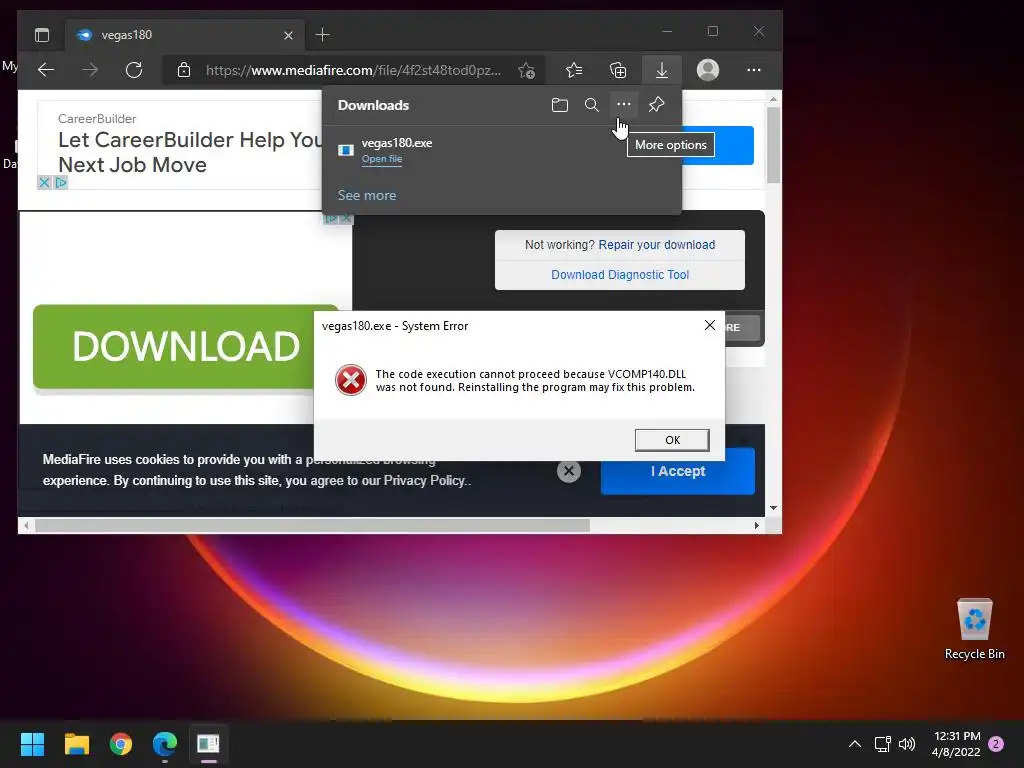Open Google Chrome from taskbar

point(121,744)
